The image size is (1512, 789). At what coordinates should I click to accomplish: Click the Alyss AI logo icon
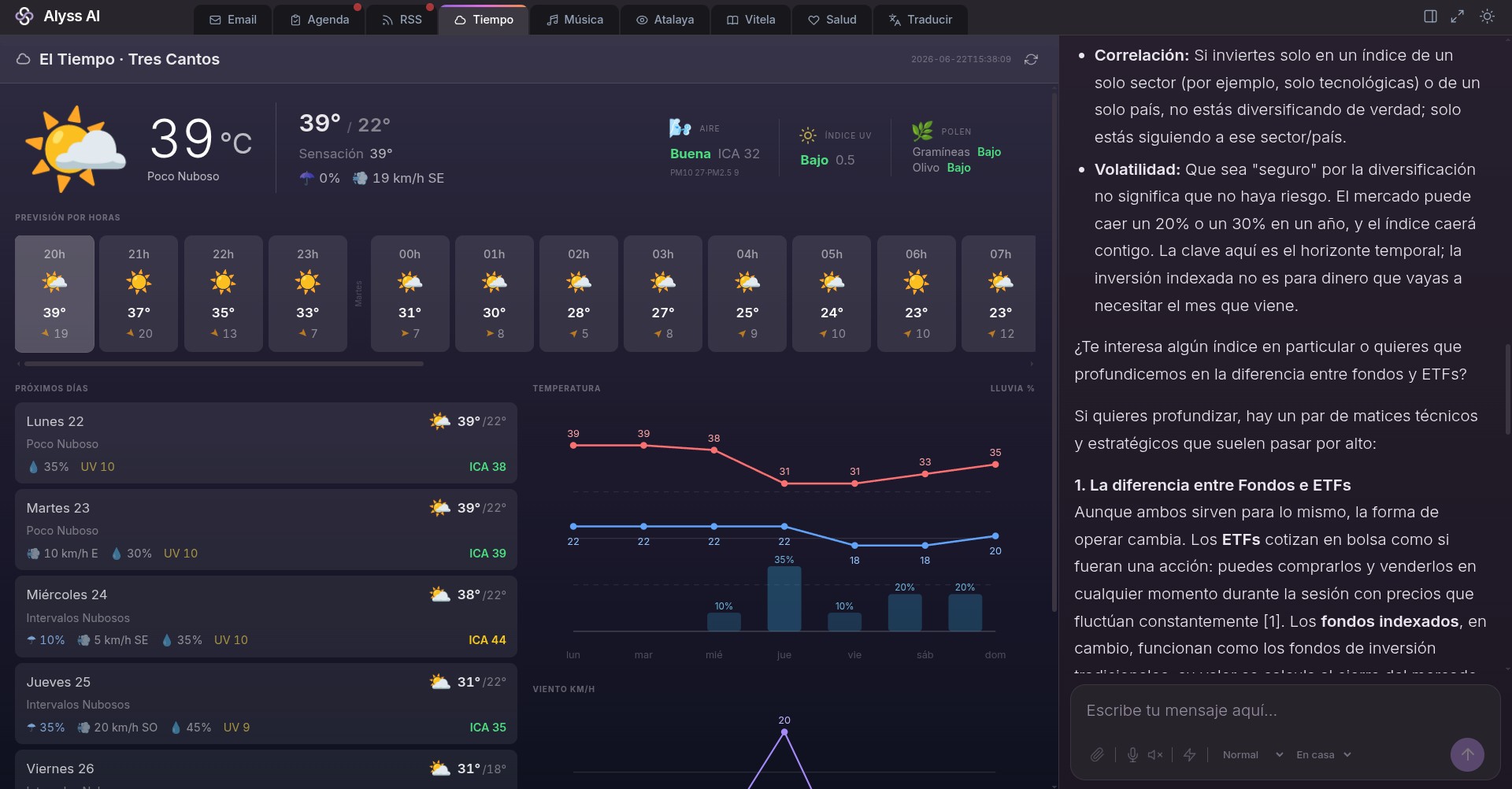24,17
